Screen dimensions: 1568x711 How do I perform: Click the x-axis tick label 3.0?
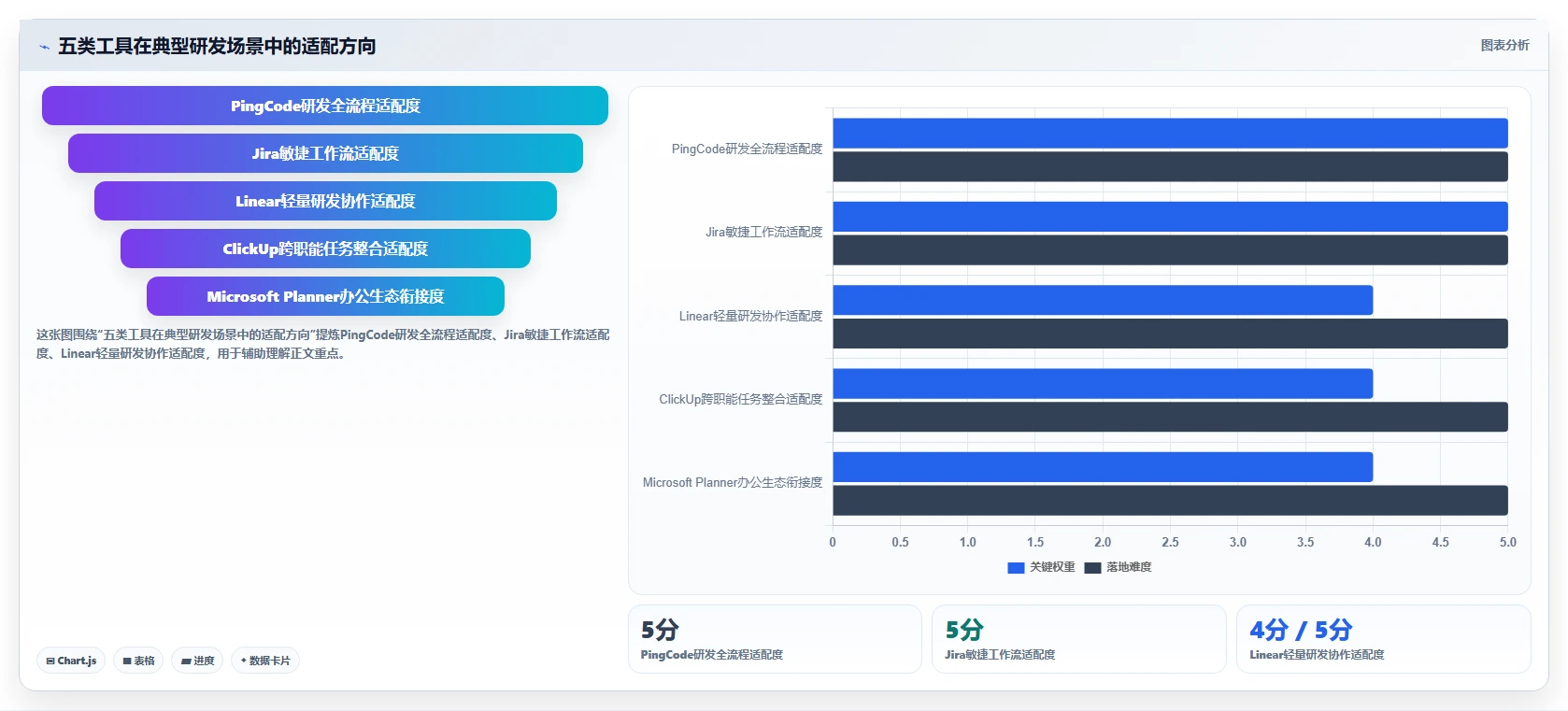click(1238, 542)
